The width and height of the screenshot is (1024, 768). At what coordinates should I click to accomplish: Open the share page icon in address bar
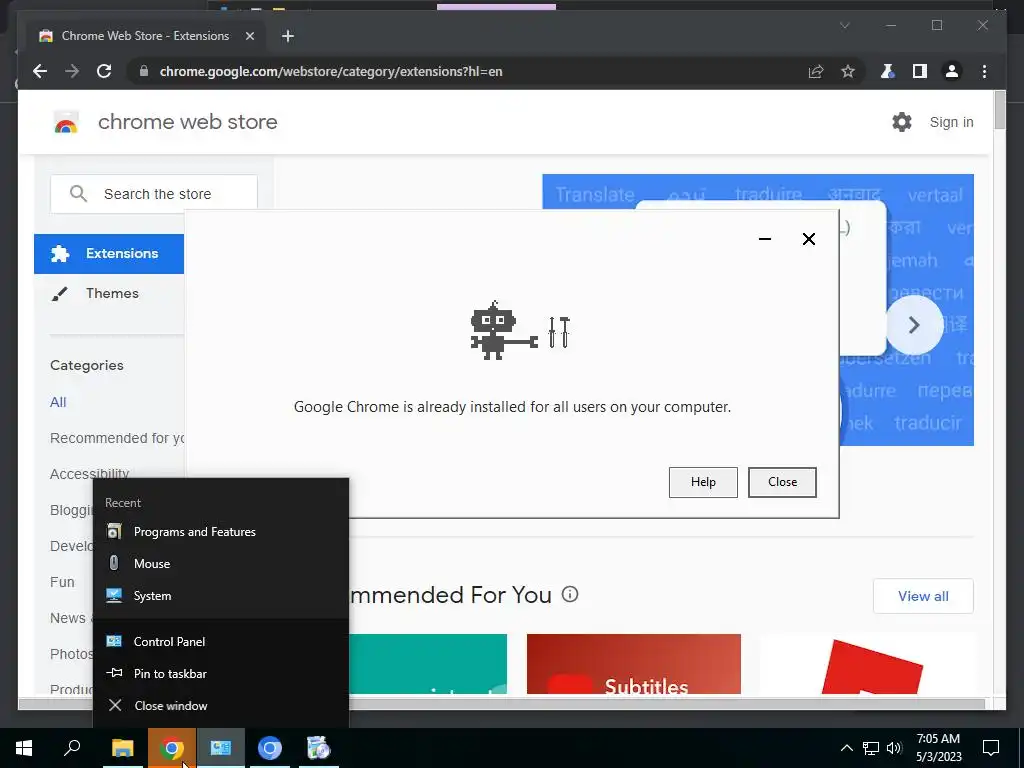tap(816, 71)
